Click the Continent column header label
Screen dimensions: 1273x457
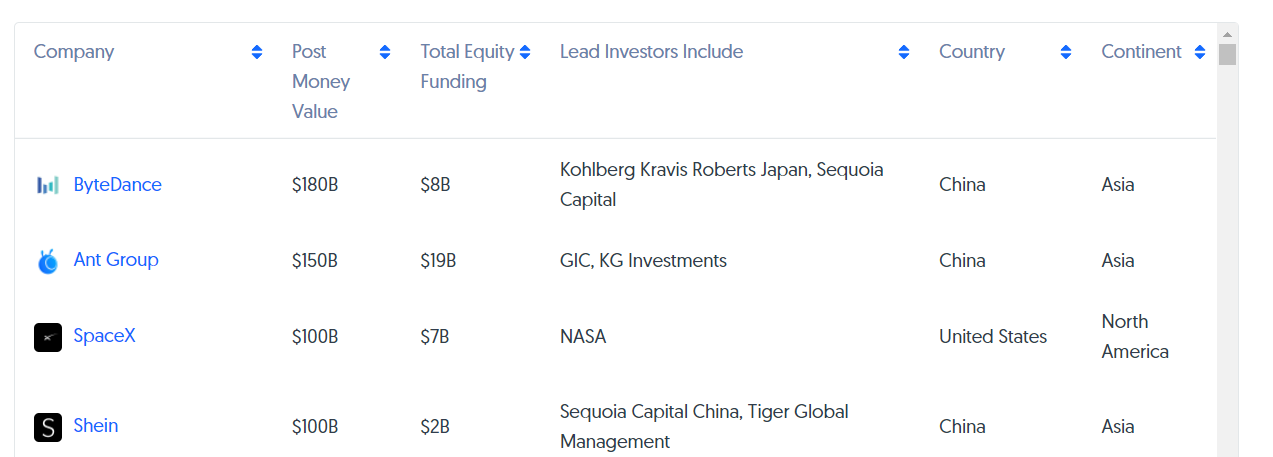coord(1141,52)
